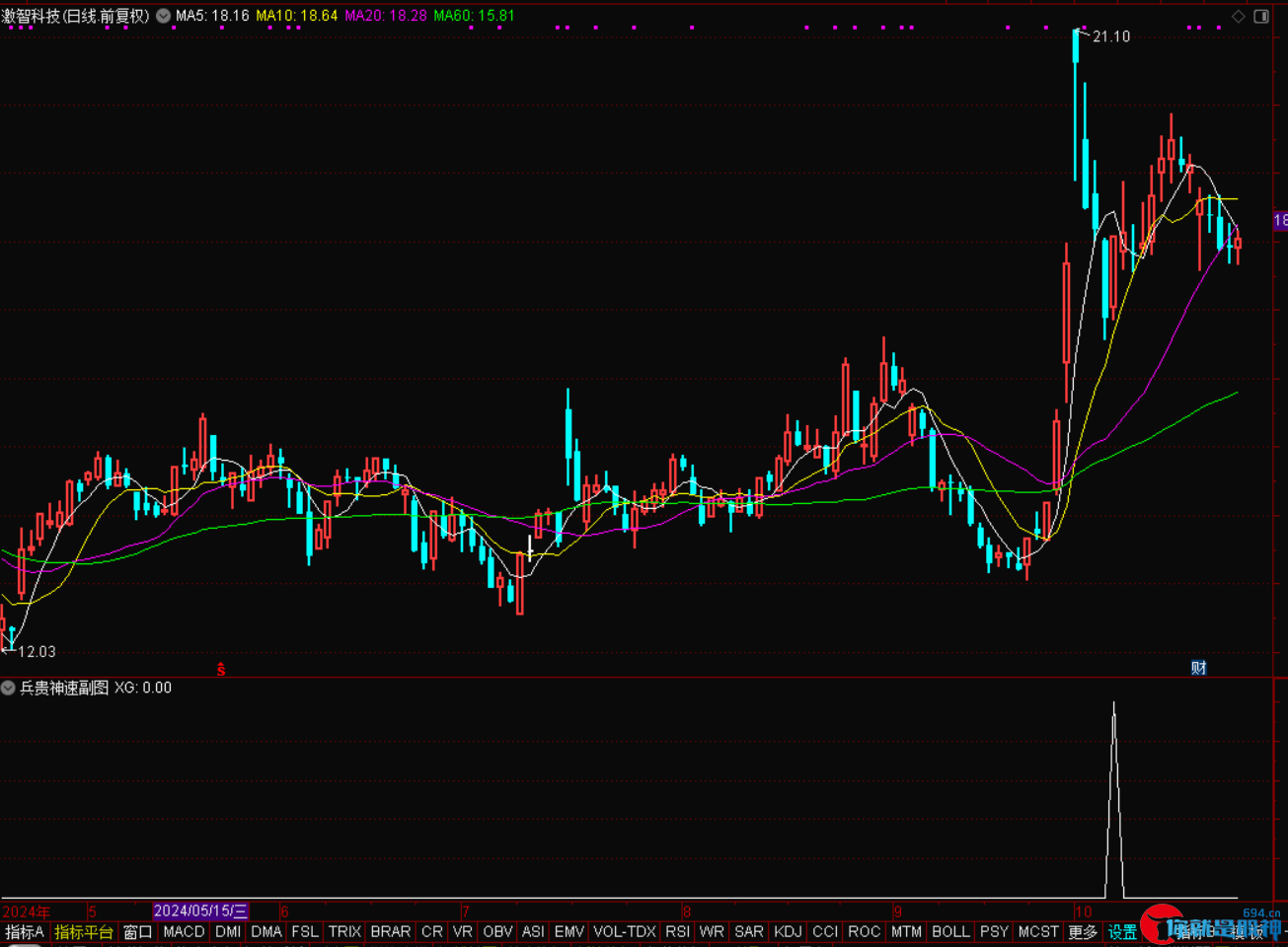Click the MA60: 15.81 label

[474, 16]
